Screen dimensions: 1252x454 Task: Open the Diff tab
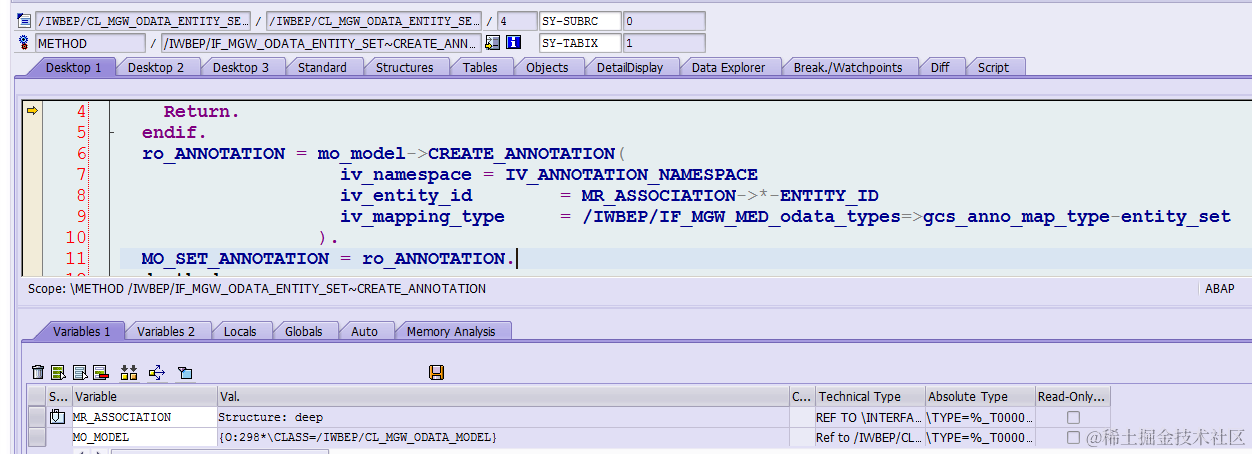coord(940,67)
